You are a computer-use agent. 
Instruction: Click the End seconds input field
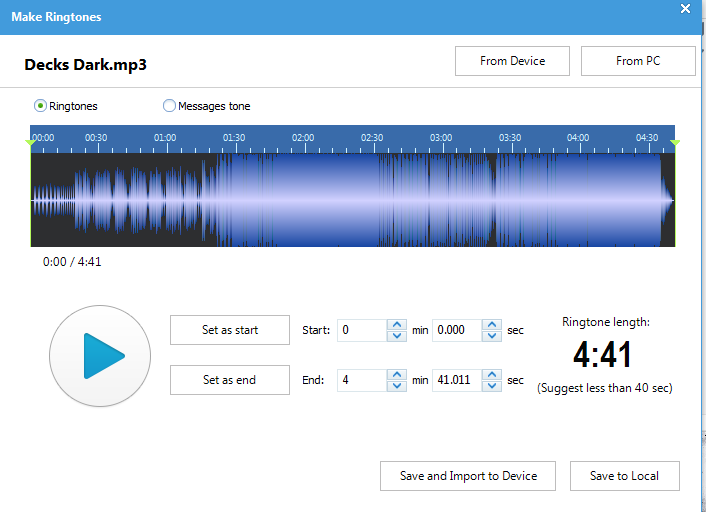pyautogui.click(x=456, y=380)
